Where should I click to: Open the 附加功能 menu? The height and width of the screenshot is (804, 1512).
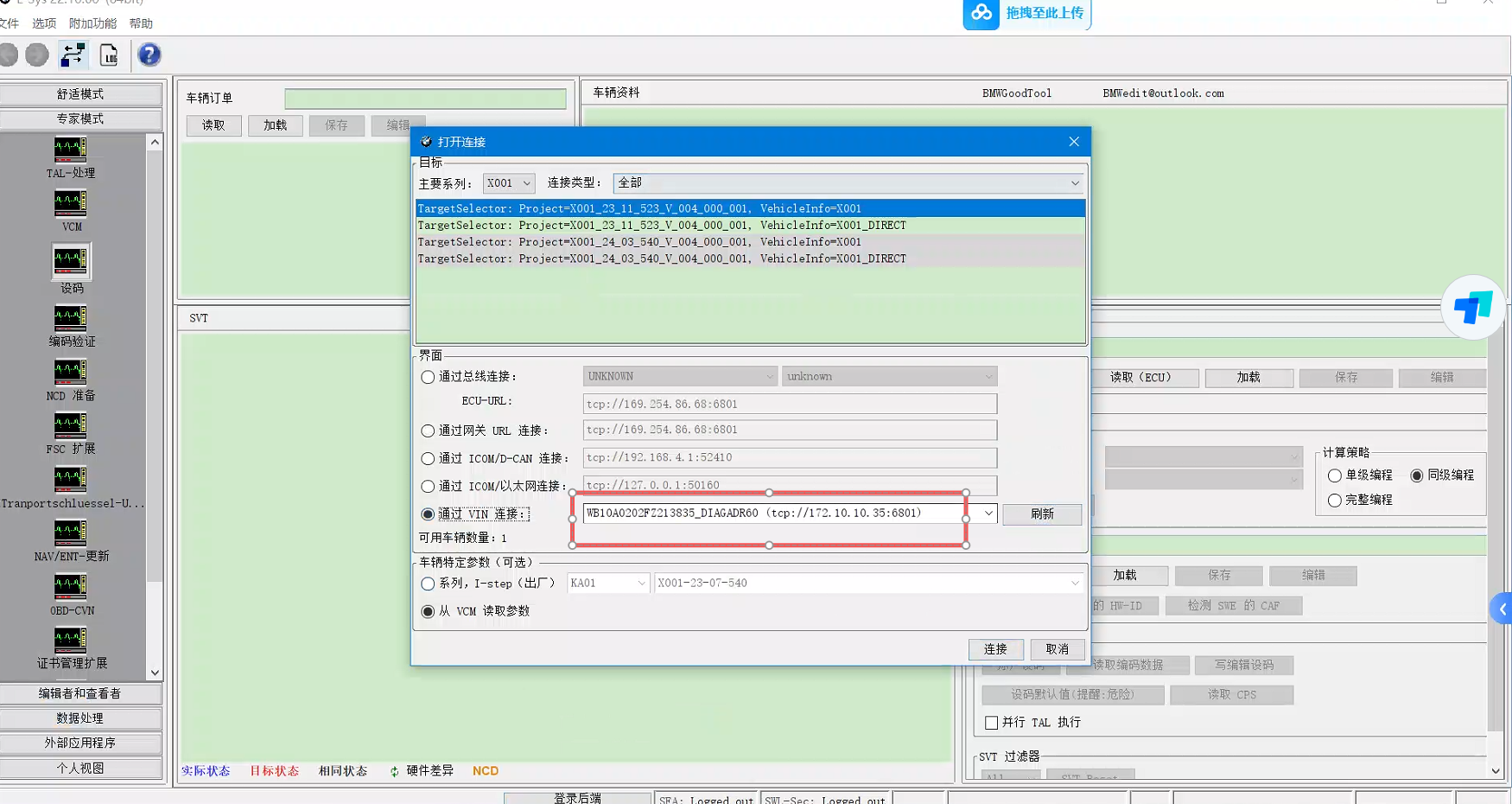tap(92, 23)
